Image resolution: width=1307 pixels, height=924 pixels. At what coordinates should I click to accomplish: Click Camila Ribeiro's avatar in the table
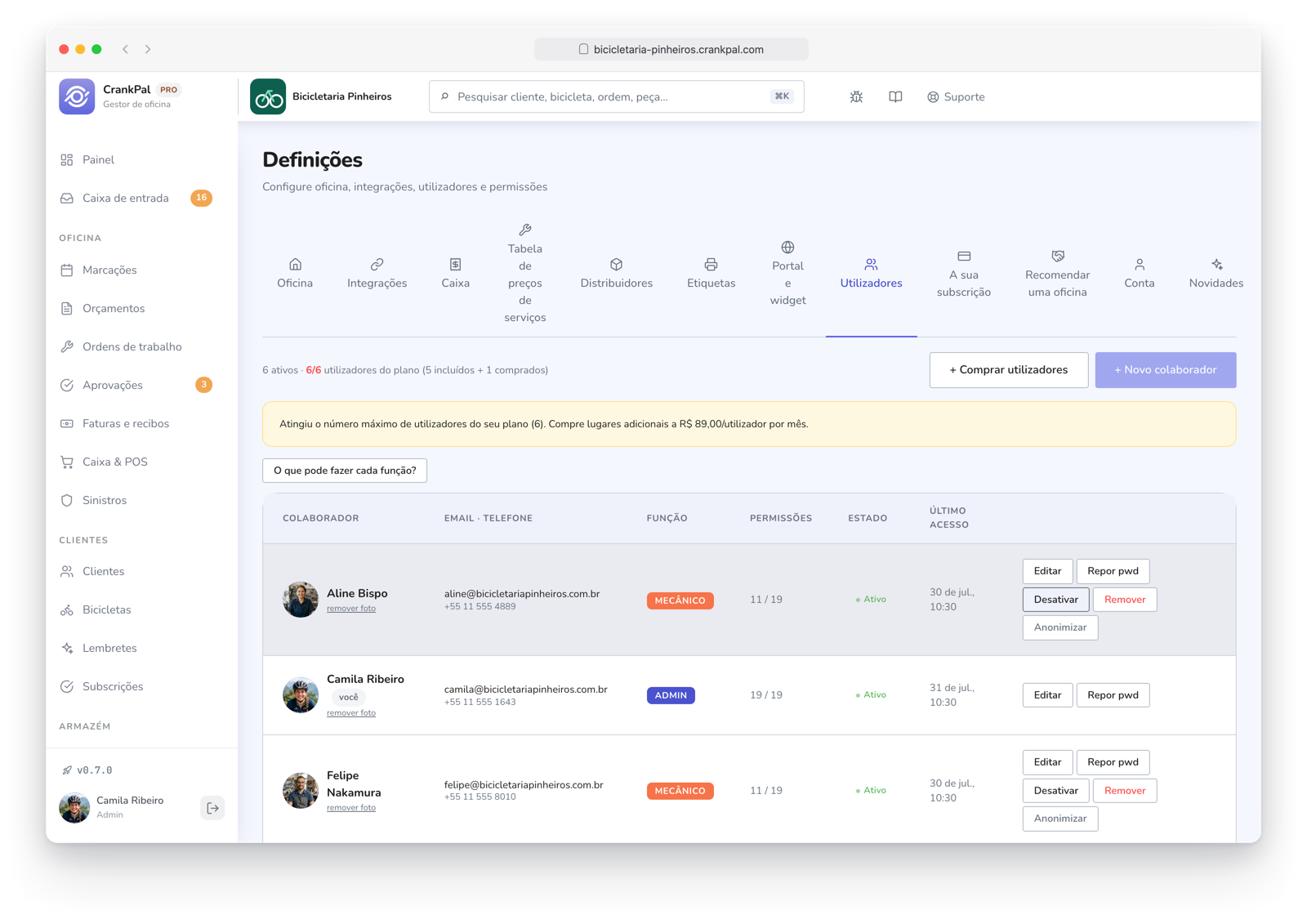click(301, 695)
